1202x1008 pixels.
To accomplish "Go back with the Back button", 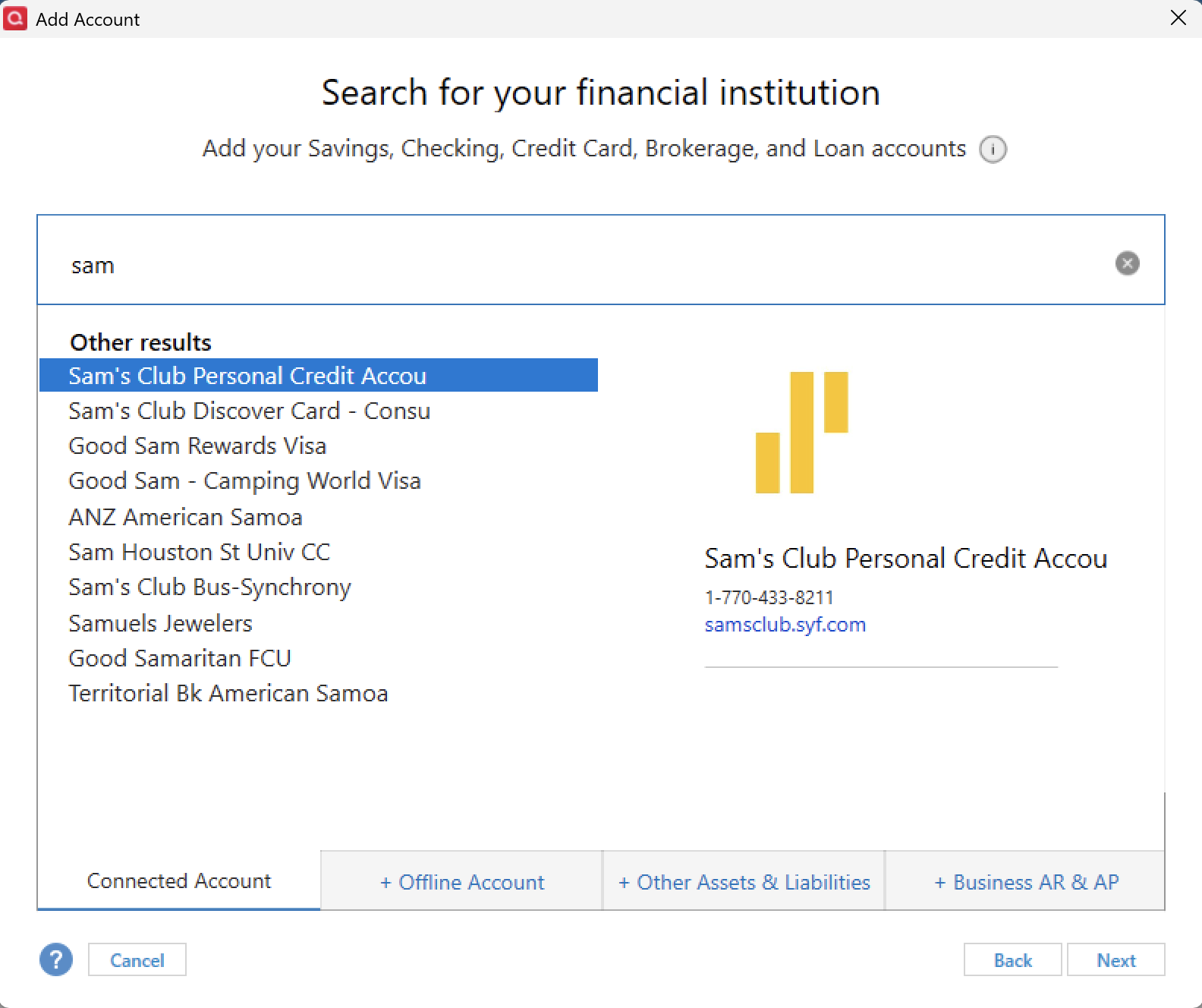I will 1012,960.
